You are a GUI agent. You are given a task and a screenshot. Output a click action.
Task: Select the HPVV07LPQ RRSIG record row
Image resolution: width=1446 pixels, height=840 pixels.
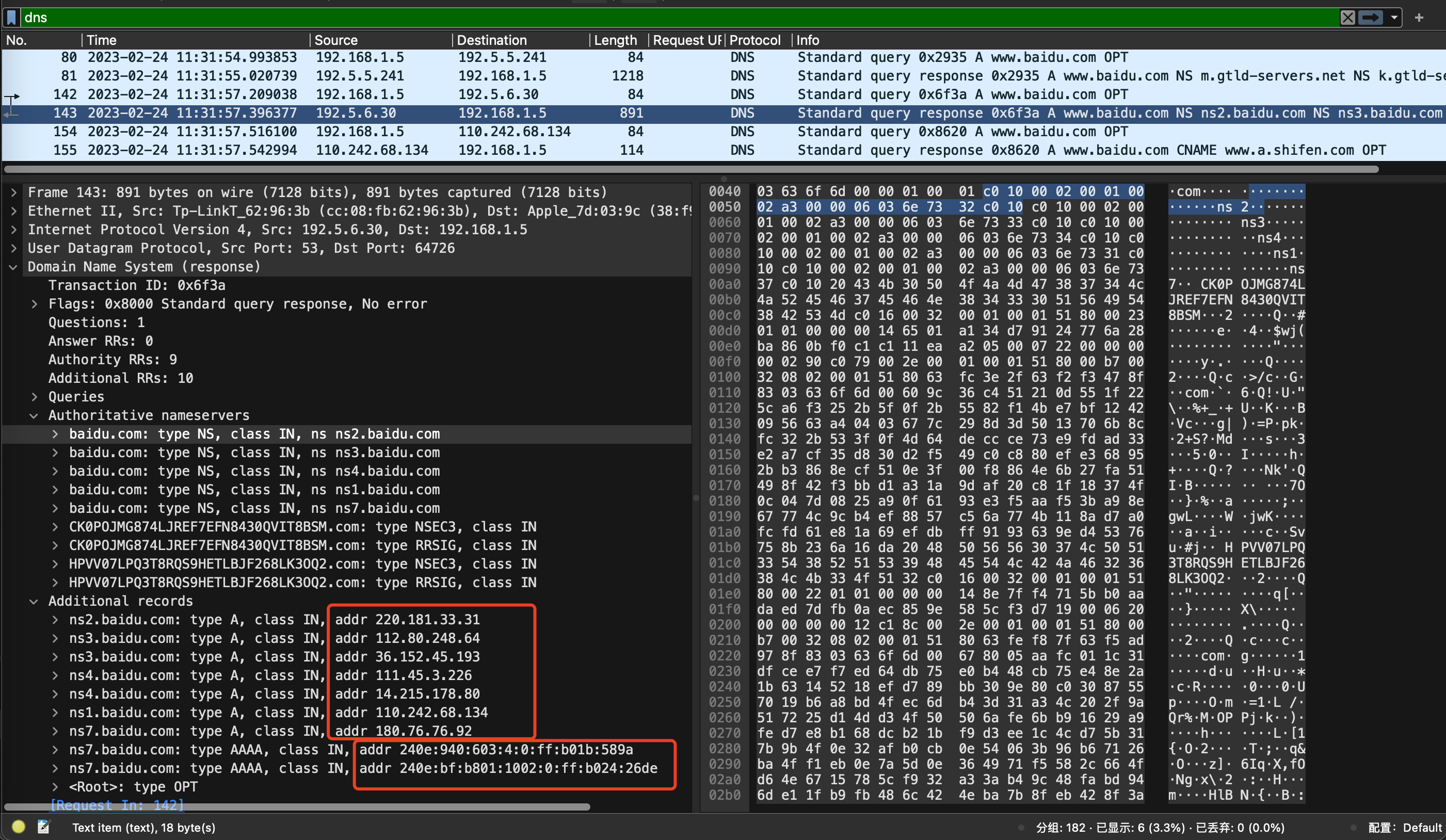(x=347, y=583)
